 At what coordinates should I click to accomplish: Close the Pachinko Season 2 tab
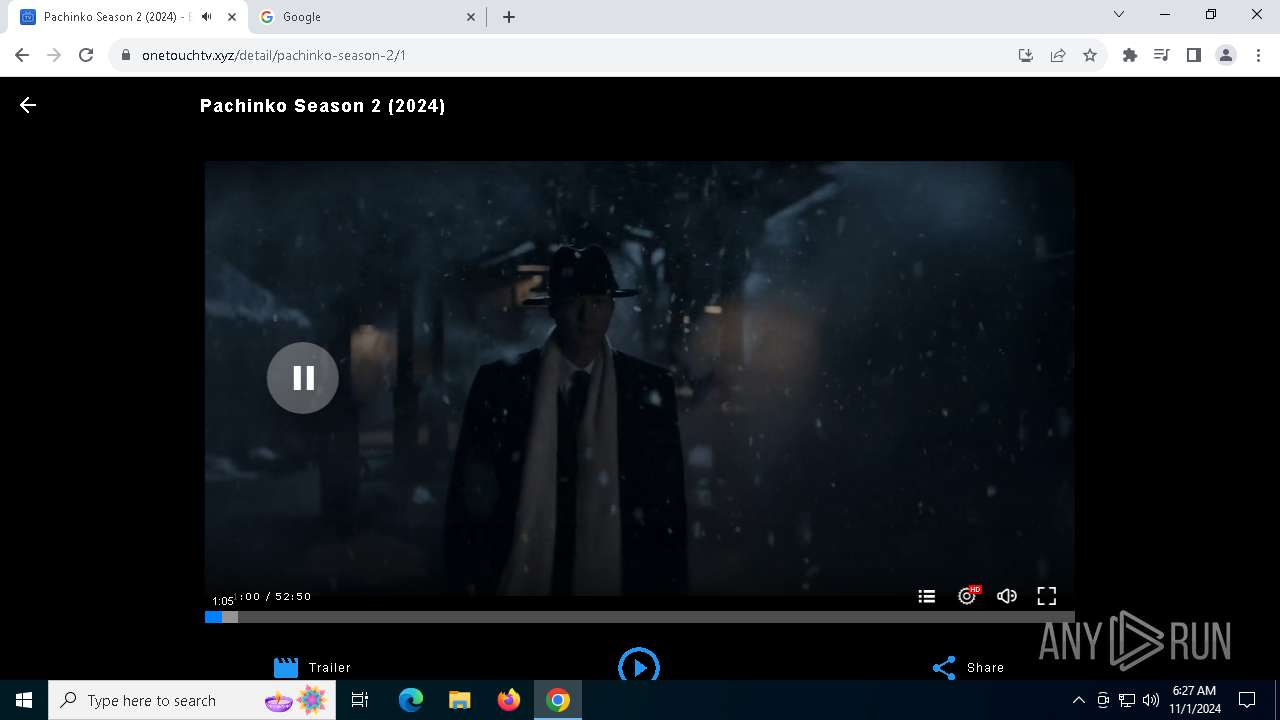coord(232,17)
